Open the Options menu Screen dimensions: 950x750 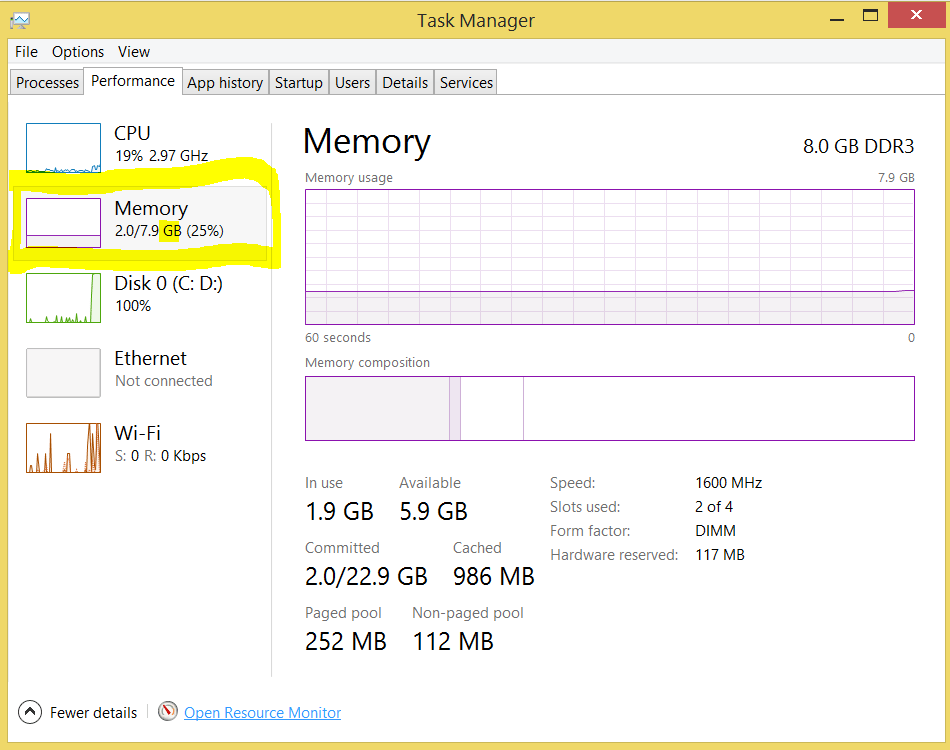[77, 51]
